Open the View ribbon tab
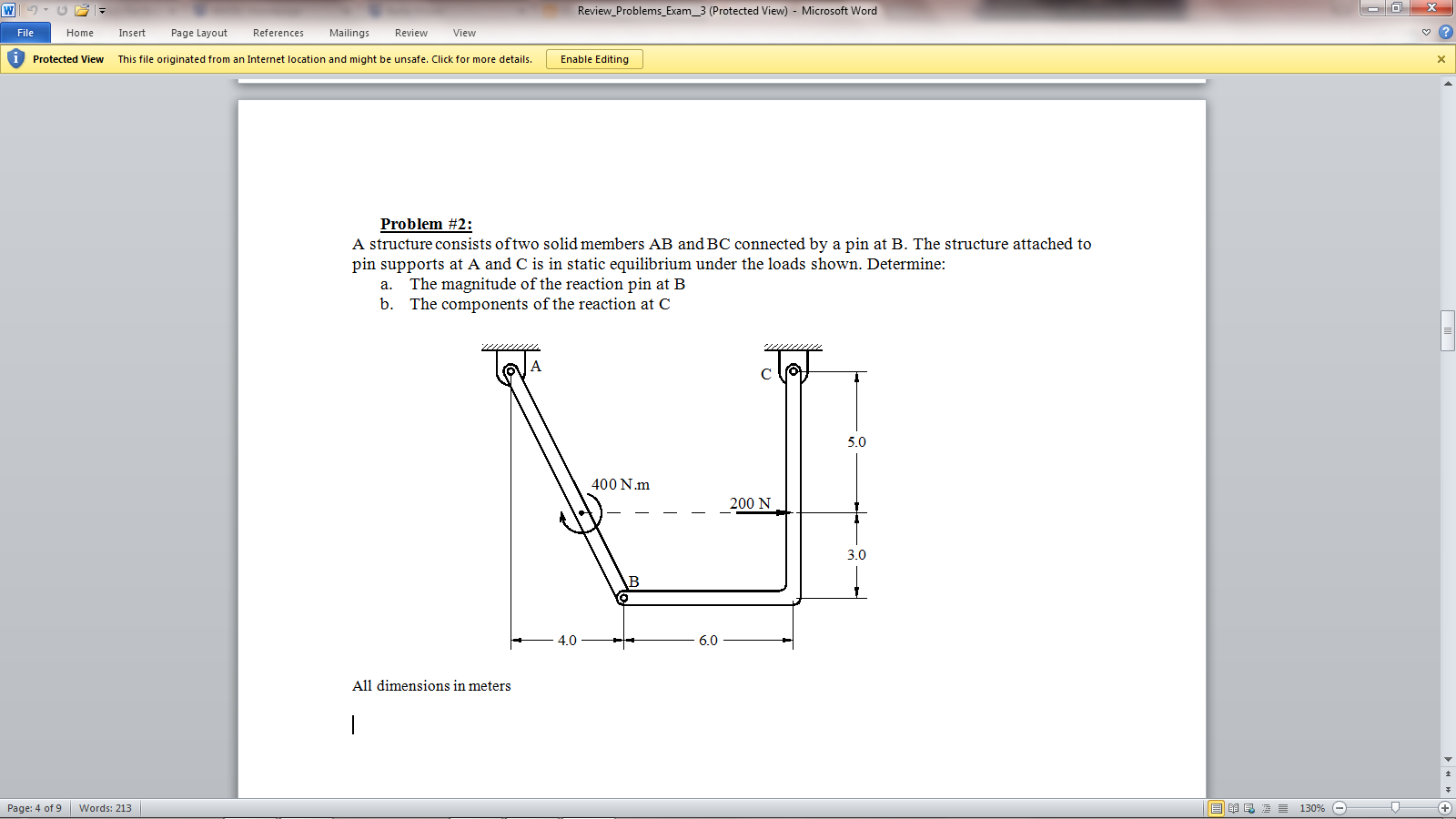Screen dimensions: 1456x819 point(464,33)
